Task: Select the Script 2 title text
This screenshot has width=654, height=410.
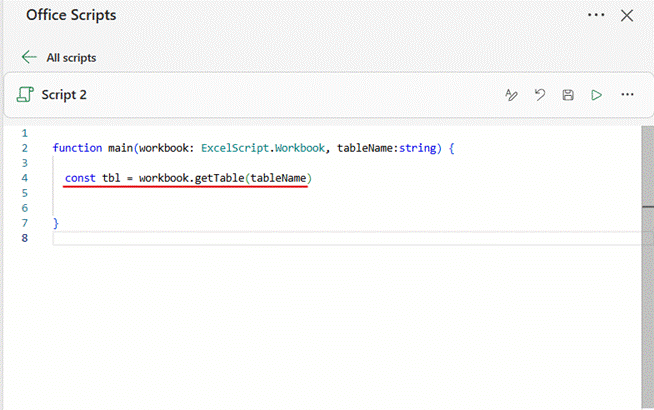Action: (64, 95)
